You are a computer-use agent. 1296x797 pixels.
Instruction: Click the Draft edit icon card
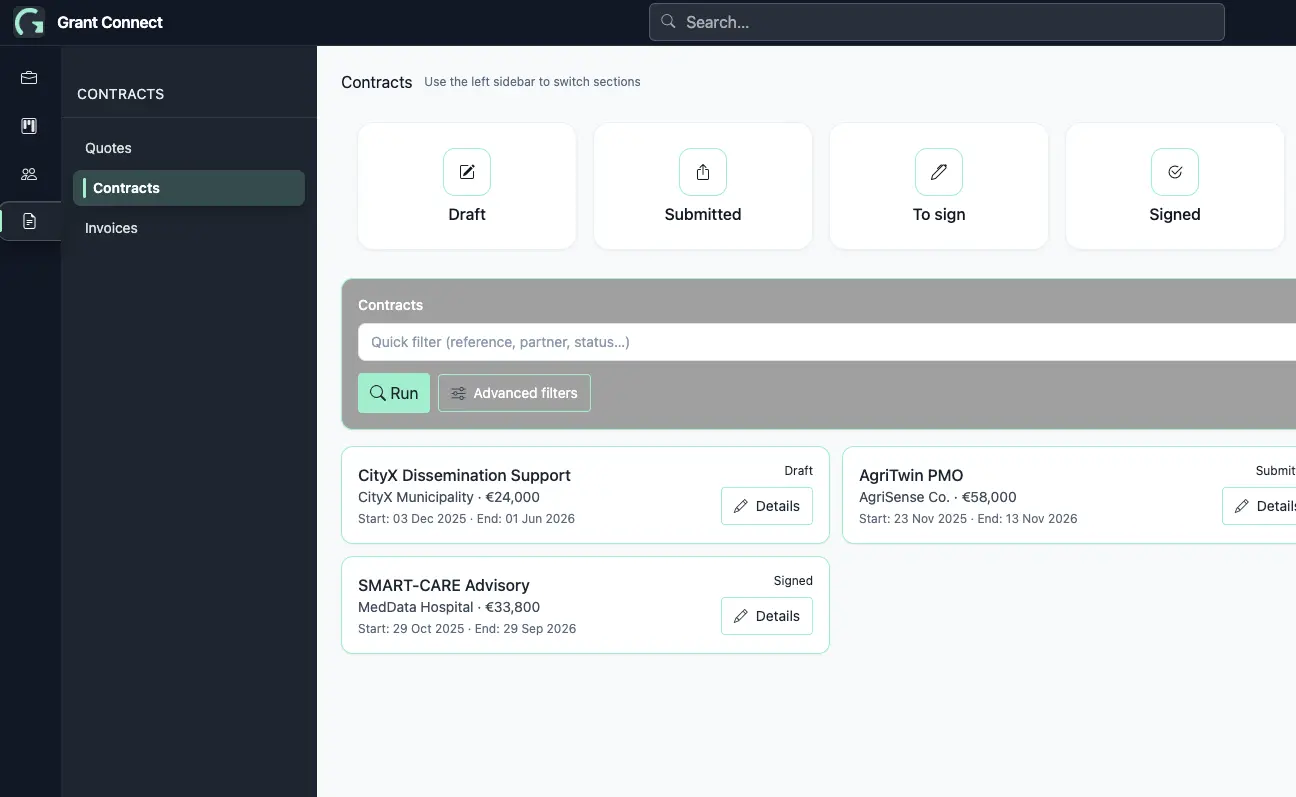pos(466,172)
